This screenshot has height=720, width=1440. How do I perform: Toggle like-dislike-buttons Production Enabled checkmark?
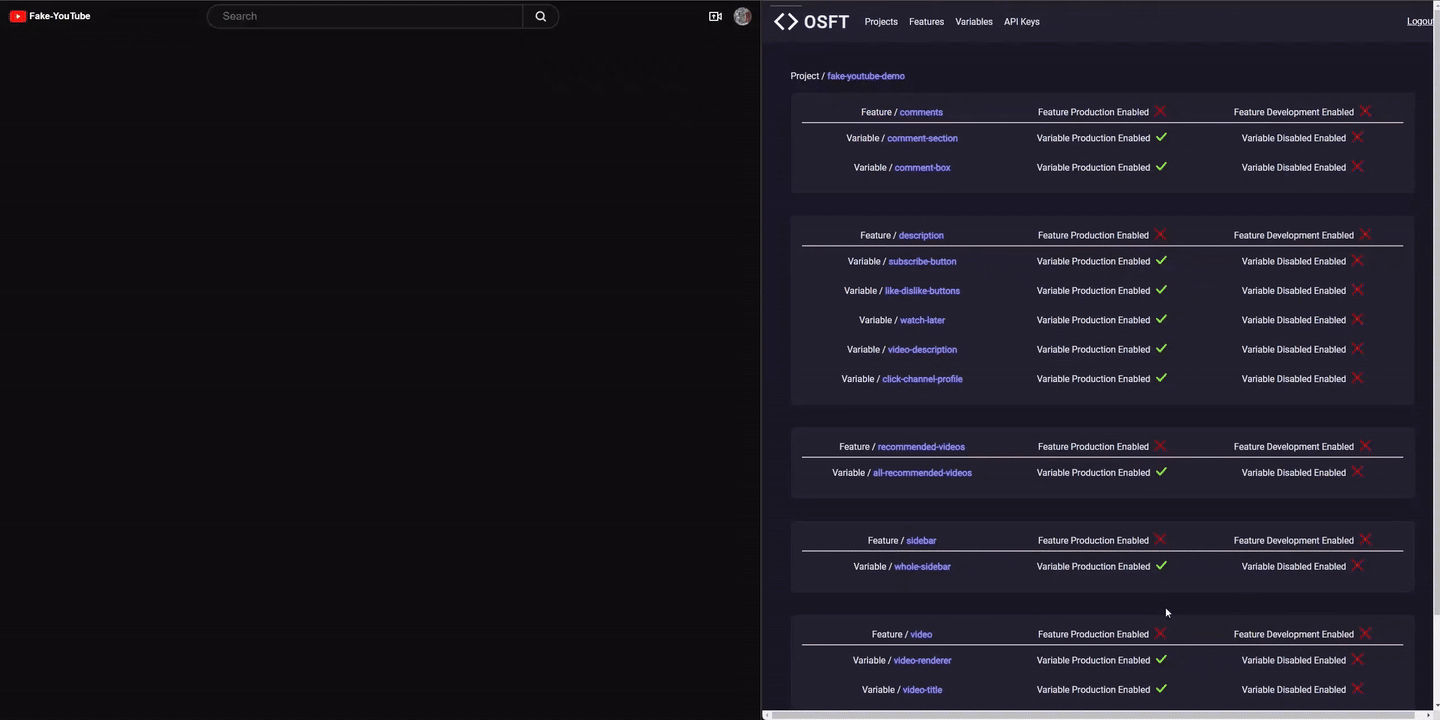coord(1161,289)
